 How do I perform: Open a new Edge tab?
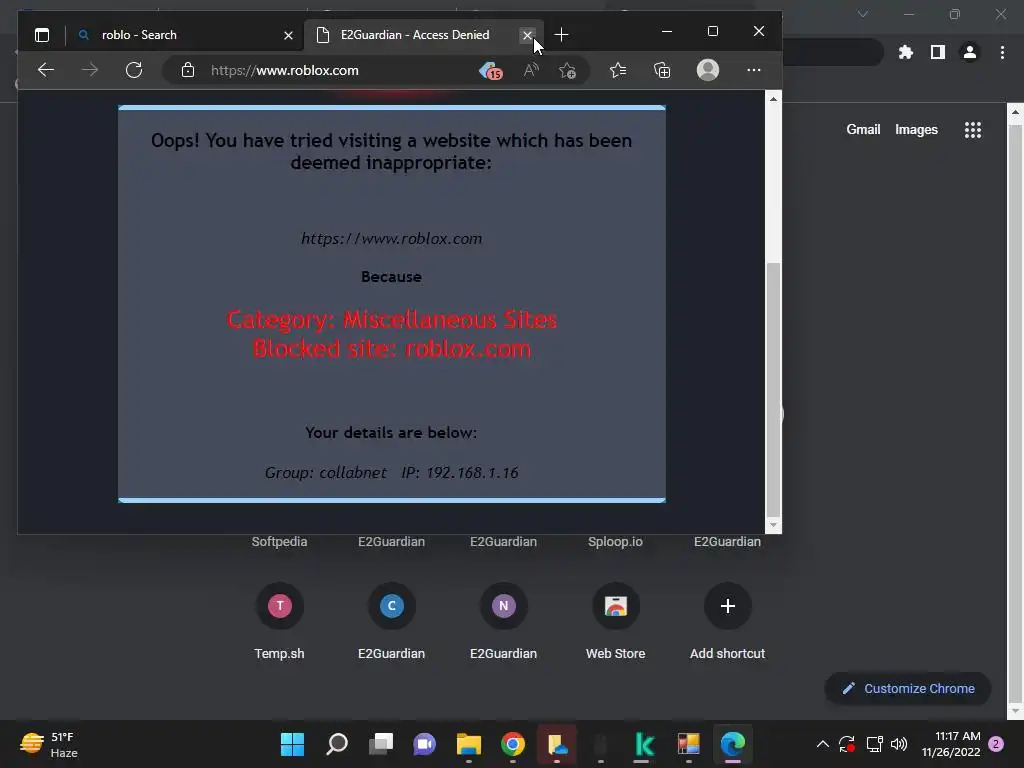[x=561, y=35]
